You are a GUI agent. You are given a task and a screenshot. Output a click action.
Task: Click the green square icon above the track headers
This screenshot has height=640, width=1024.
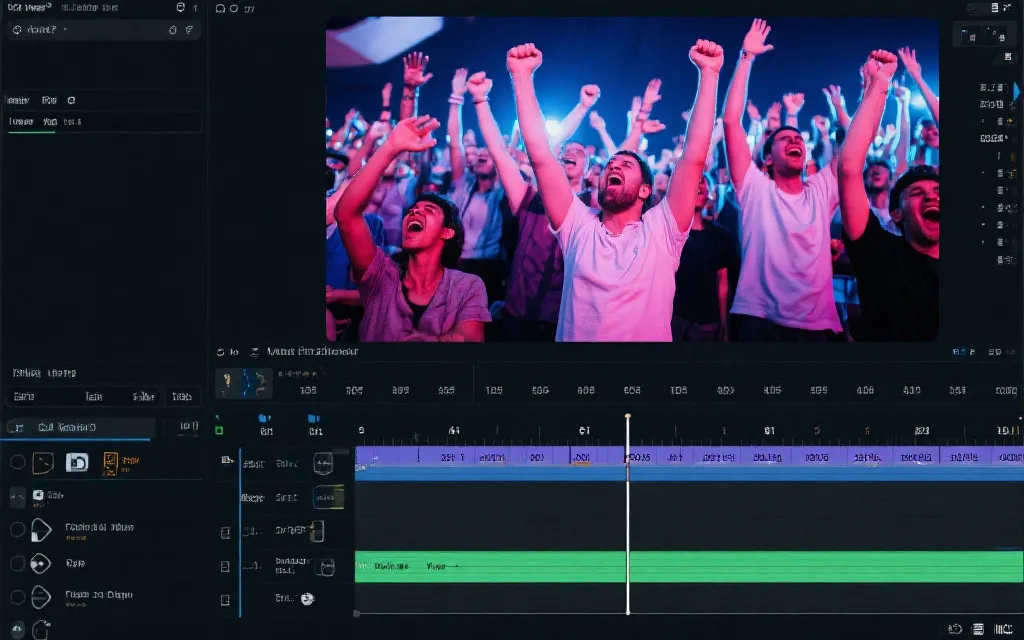(x=219, y=430)
